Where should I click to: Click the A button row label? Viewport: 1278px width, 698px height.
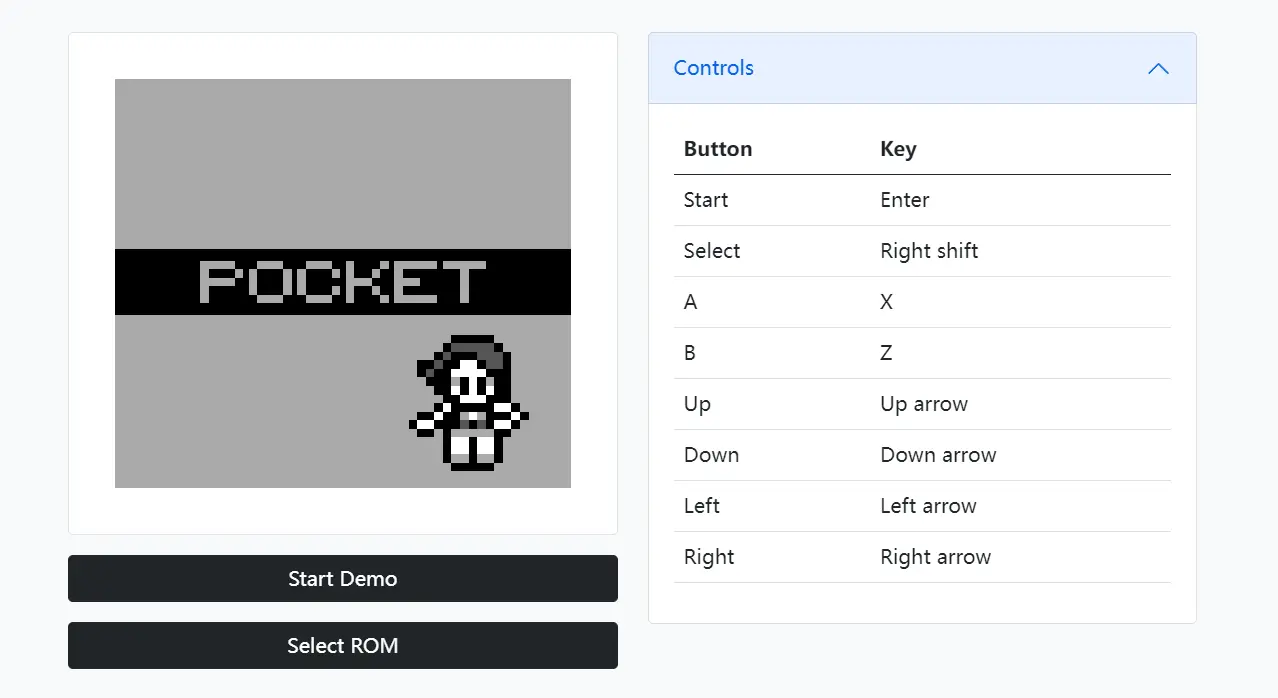click(690, 302)
